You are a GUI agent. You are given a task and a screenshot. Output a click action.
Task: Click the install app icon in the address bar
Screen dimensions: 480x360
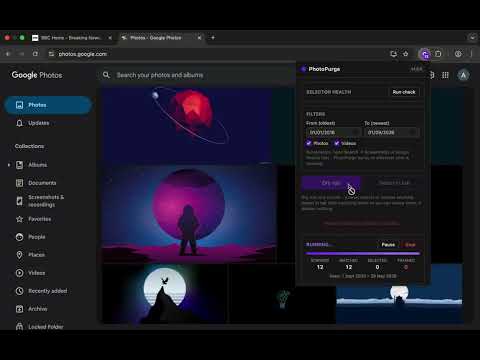(x=393, y=54)
